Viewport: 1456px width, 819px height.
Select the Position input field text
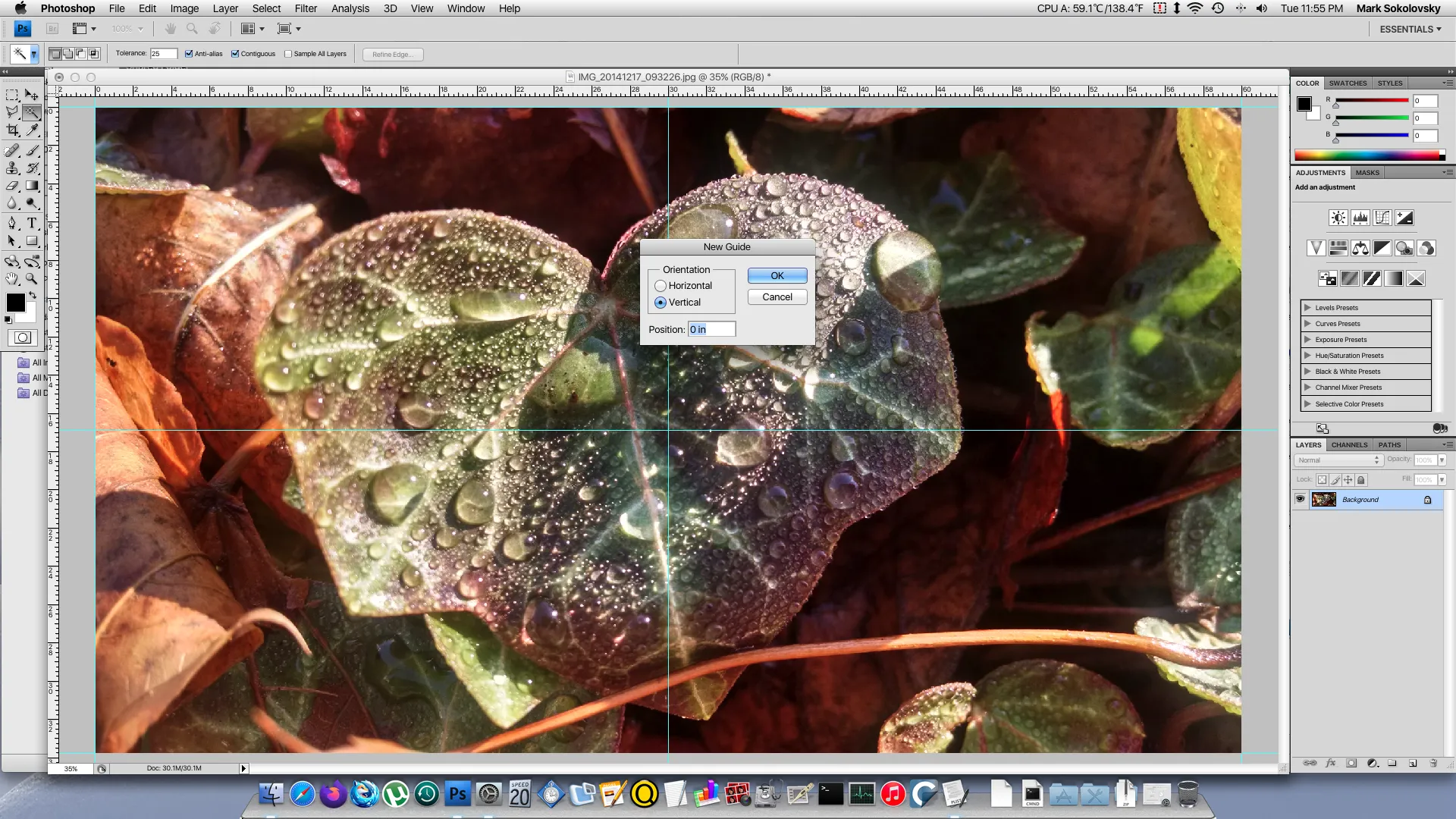pos(711,329)
